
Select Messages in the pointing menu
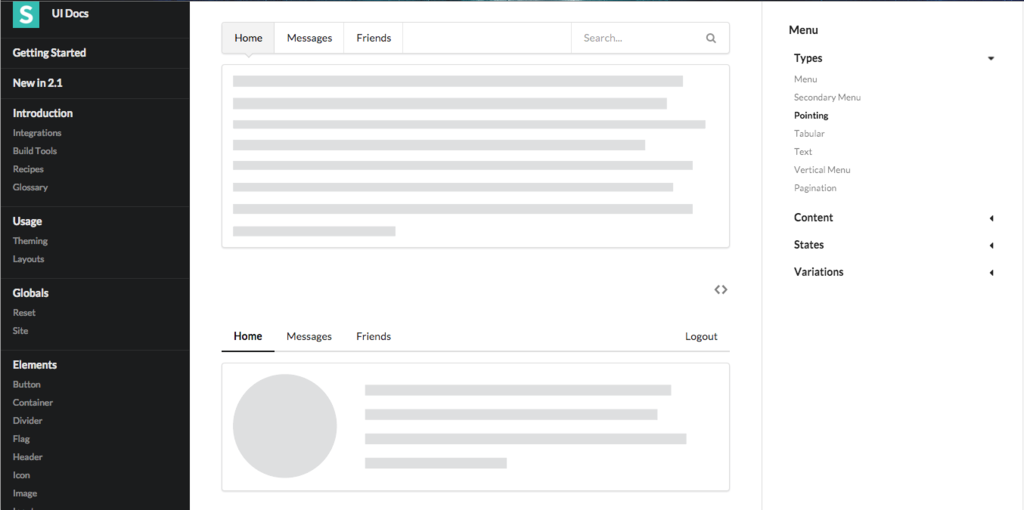coord(310,38)
